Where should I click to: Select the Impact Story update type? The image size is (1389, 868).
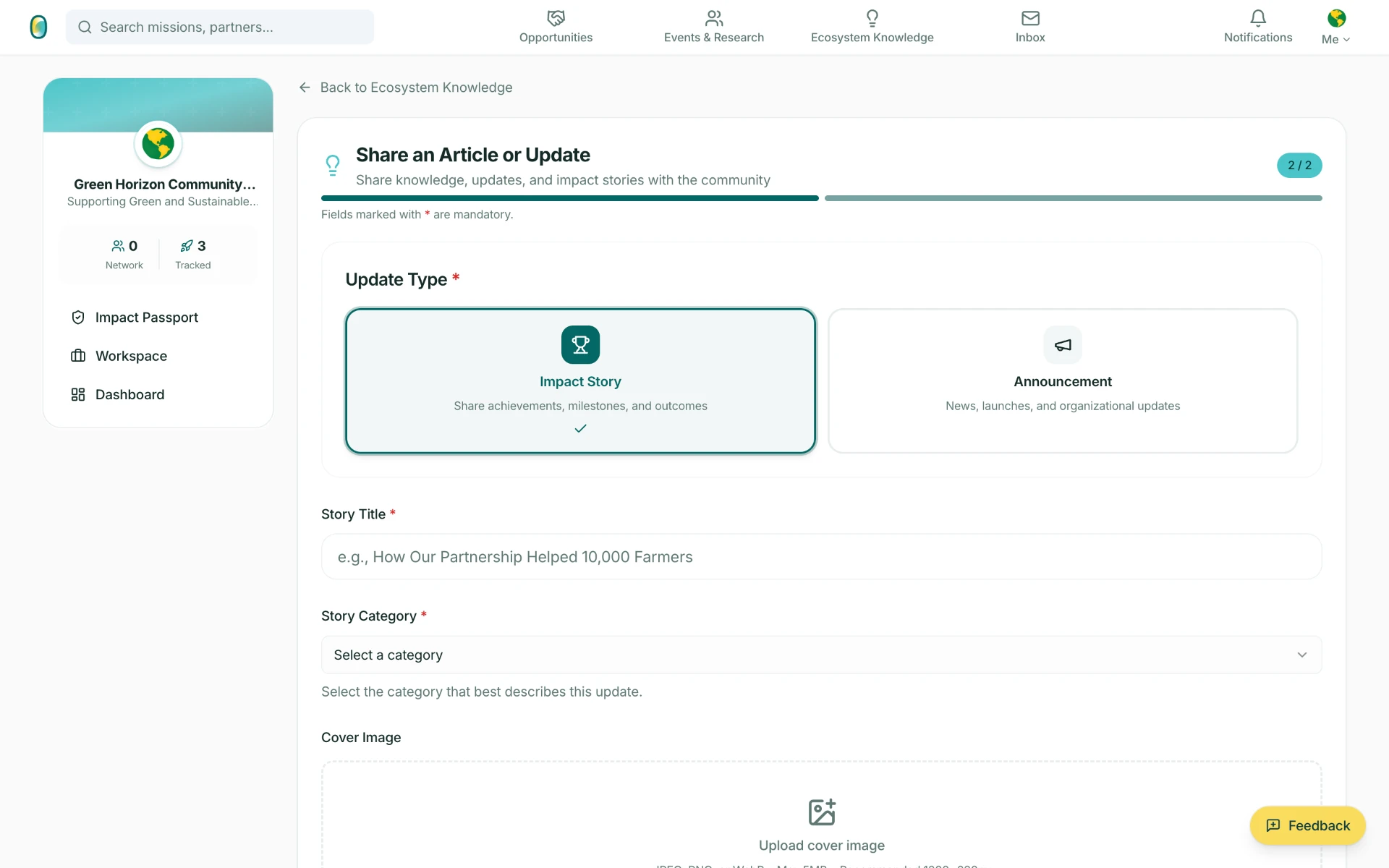coord(580,381)
